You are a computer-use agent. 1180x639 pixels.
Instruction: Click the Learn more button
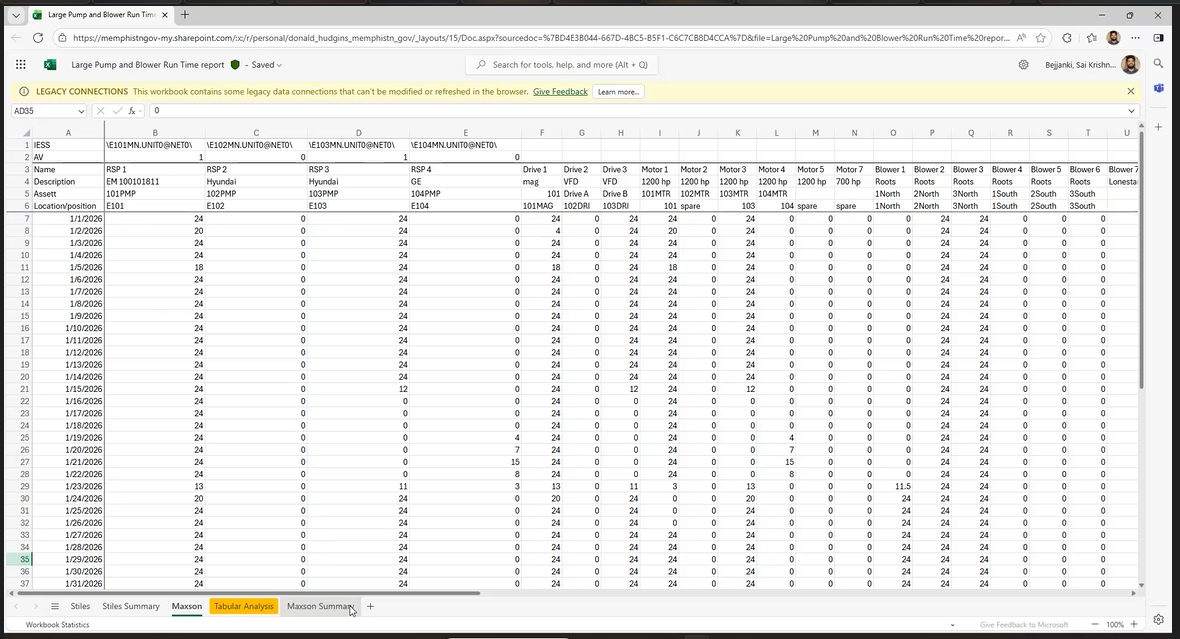[618, 91]
